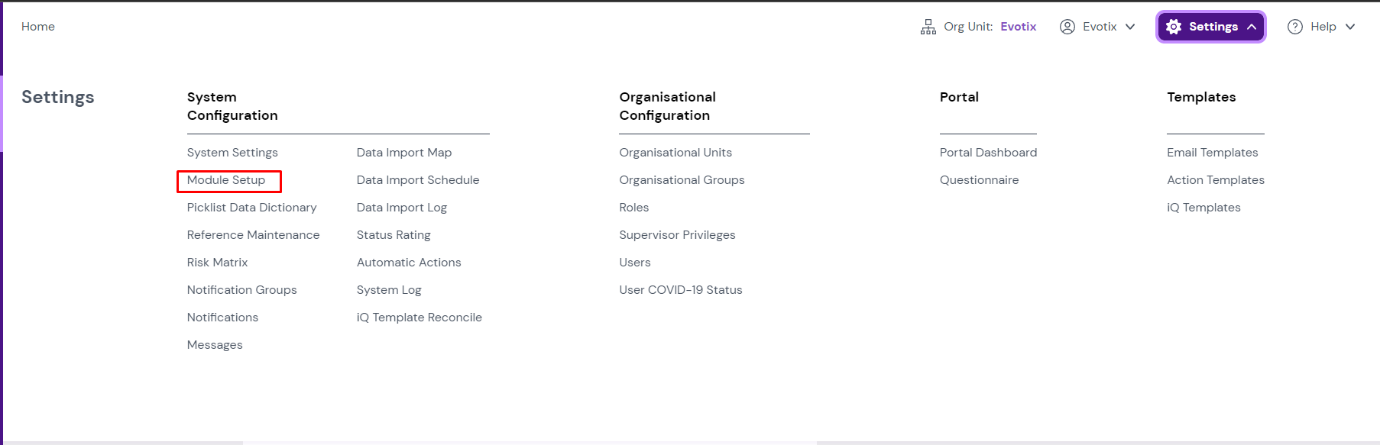
Task: Expand the Evotix user dropdown chevron
Action: tap(1130, 27)
